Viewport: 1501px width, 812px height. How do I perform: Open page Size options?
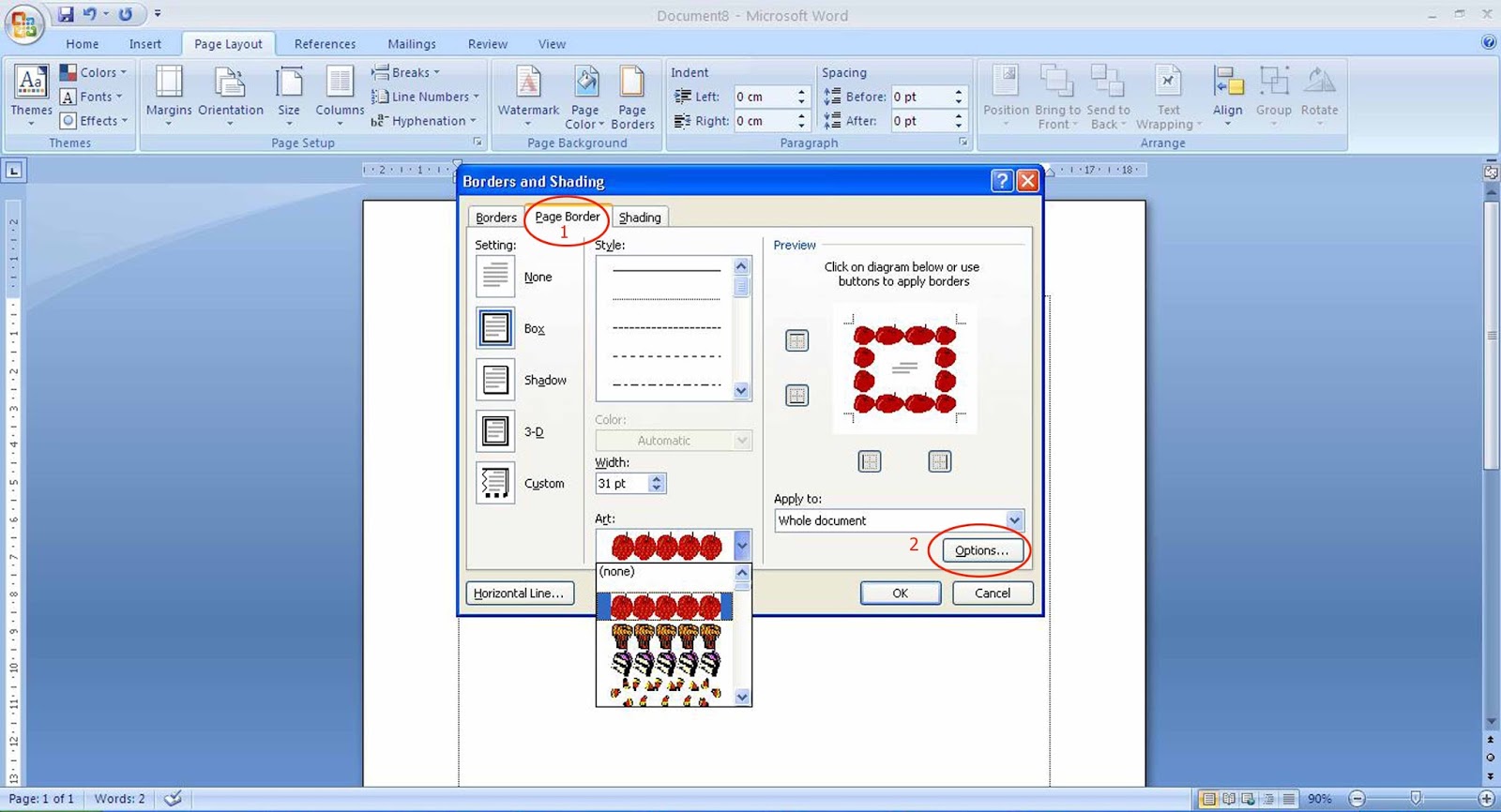pyautogui.click(x=289, y=96)
